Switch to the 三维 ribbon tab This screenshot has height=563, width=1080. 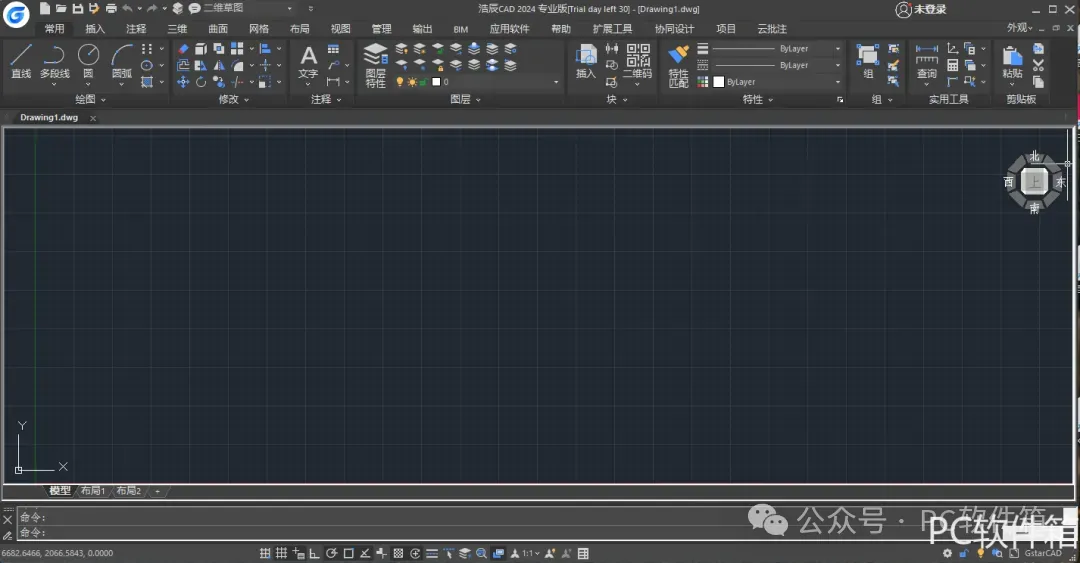coord(177,29)
